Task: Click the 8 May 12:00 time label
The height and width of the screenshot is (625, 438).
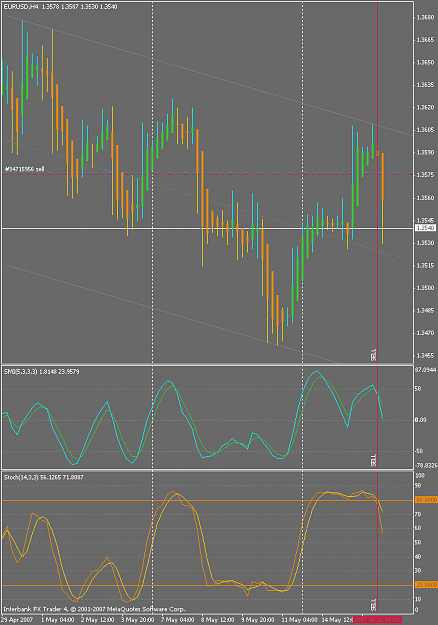Action: [218, 620]
